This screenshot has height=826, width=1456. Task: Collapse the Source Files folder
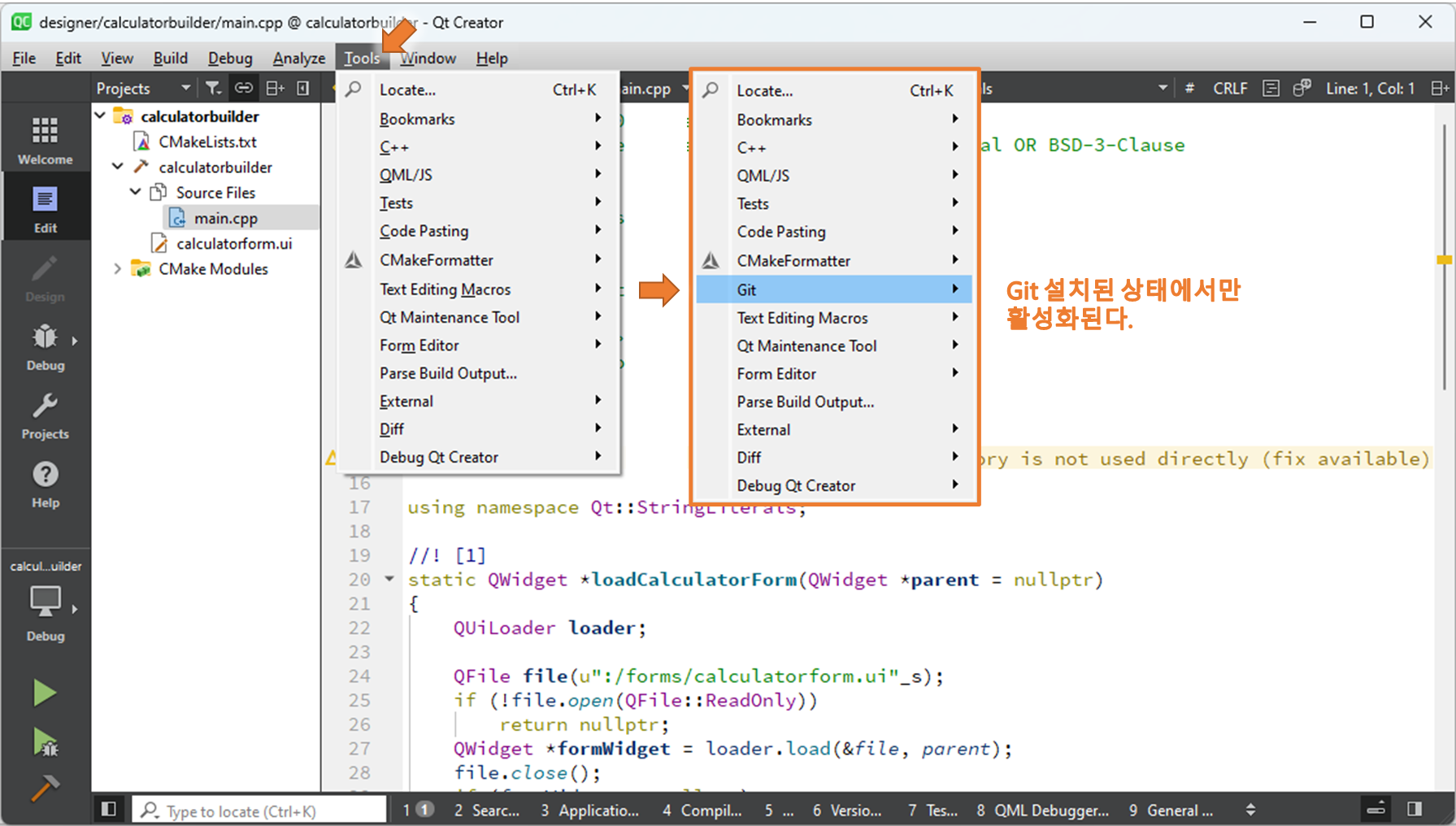click(136, 192)
